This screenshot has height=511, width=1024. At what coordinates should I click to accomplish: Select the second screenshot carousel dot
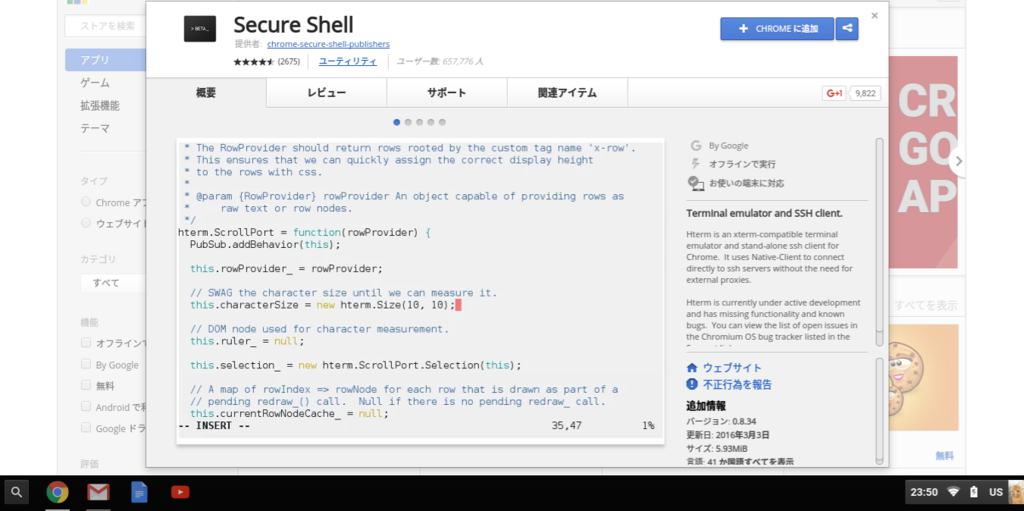pos(408,122)
